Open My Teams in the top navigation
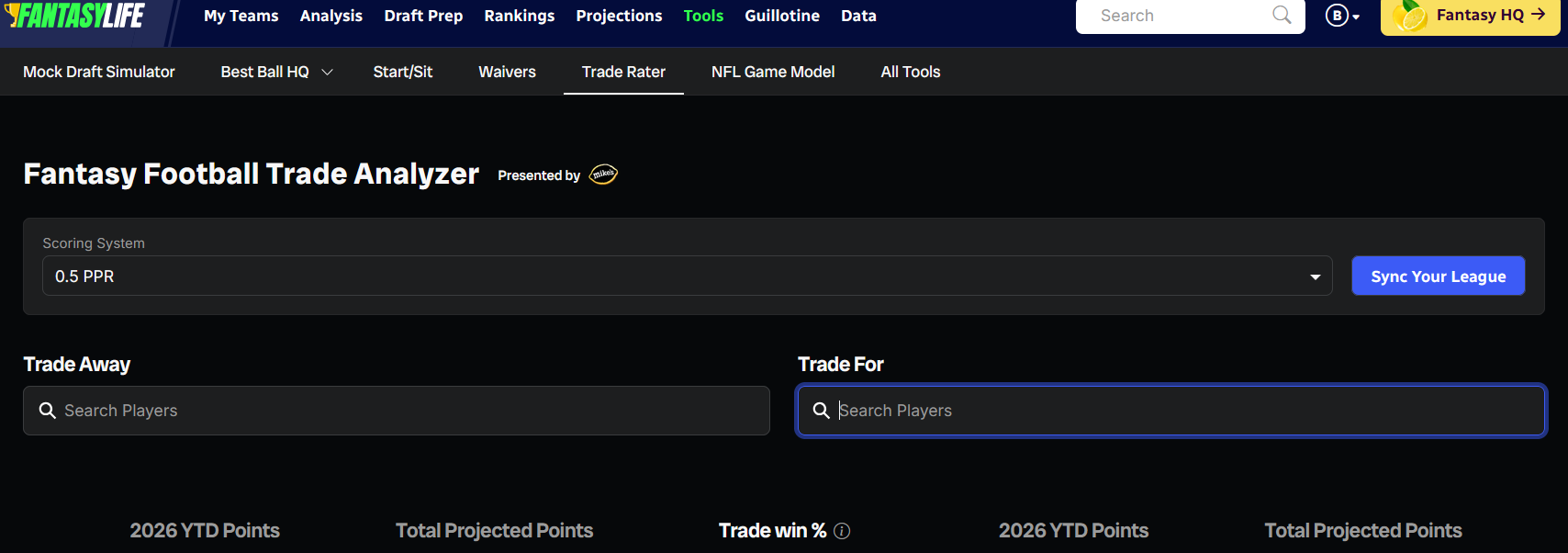 tap(241, 16)
